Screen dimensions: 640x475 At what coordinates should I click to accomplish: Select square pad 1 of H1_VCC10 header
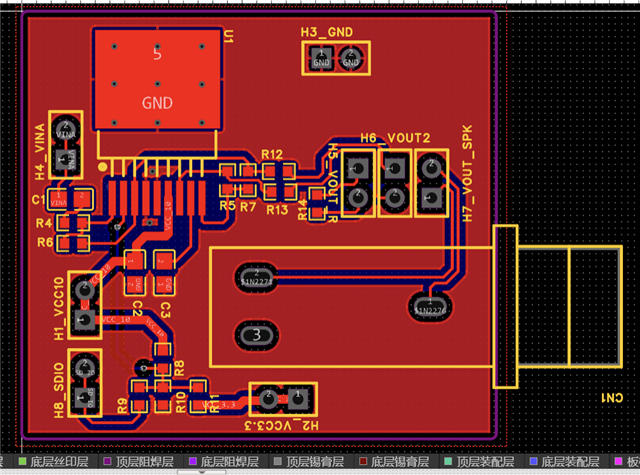pos(84,320)
